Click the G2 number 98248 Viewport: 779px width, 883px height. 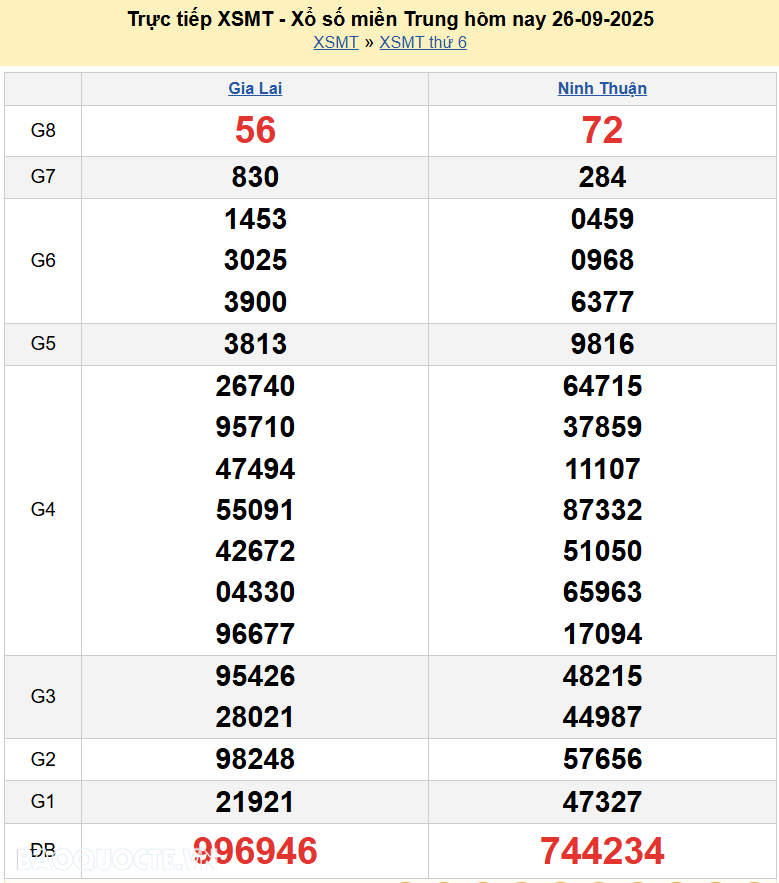(x=255, y=759)
